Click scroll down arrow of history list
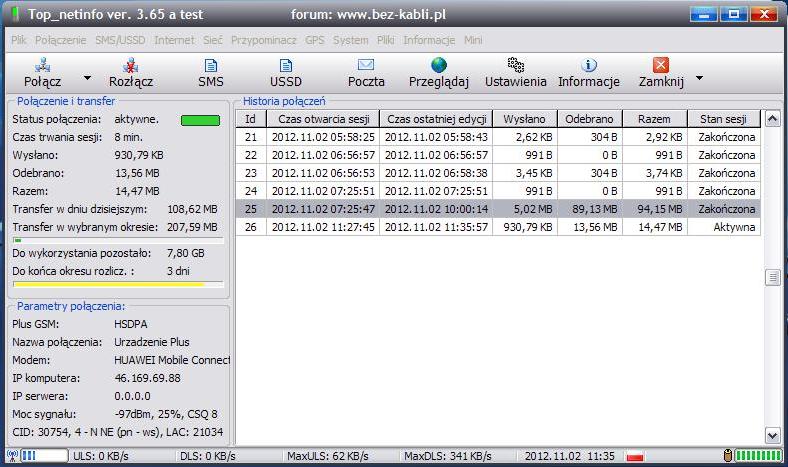The height and width of the screenshot is (467, 788). coord(772,435)
